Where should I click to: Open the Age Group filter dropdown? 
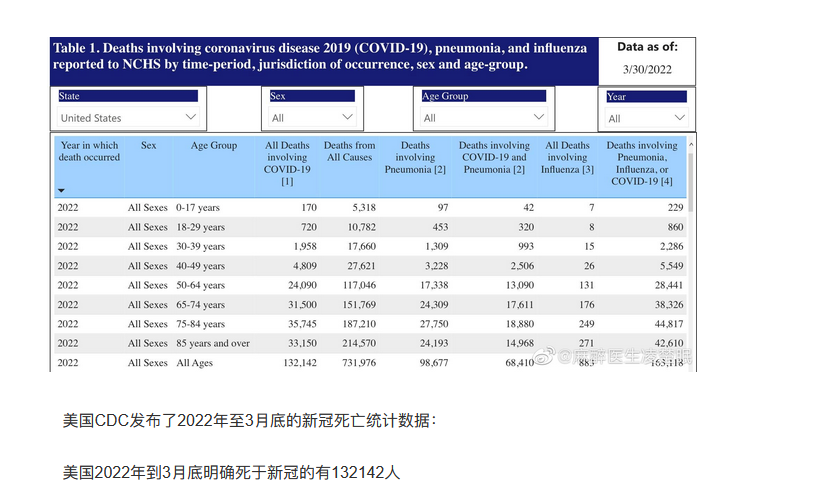(x=485, y=118)
